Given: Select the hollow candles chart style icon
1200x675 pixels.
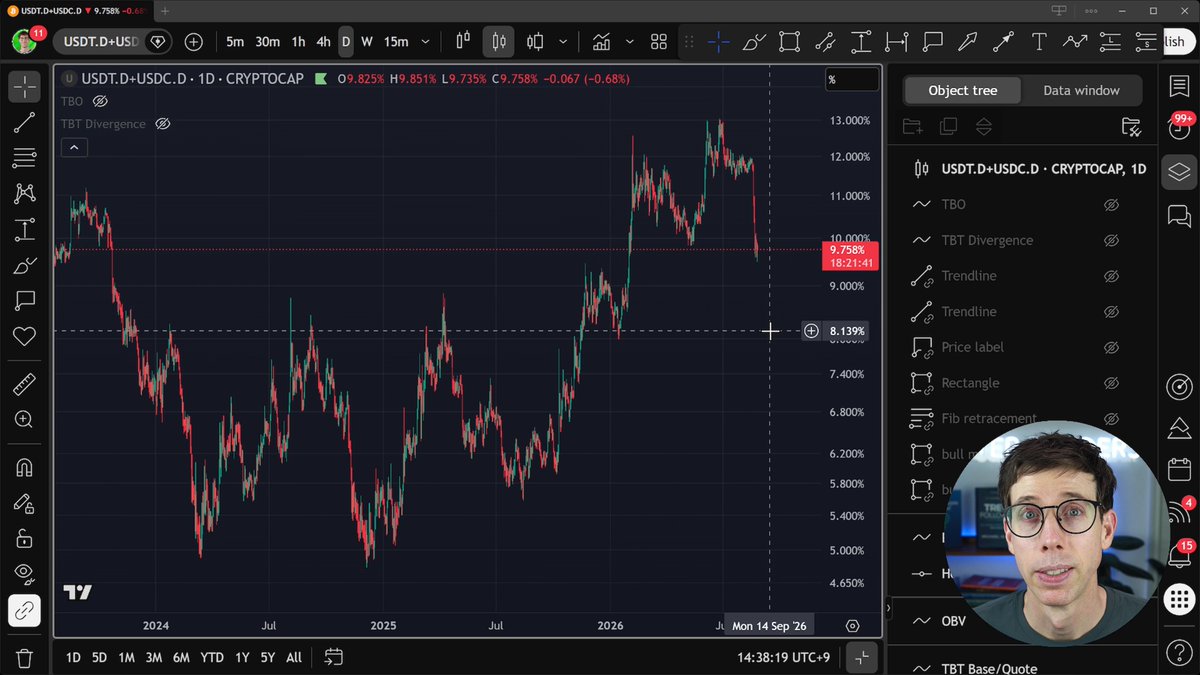Looking at the screenshot, I should click(535, 42).
